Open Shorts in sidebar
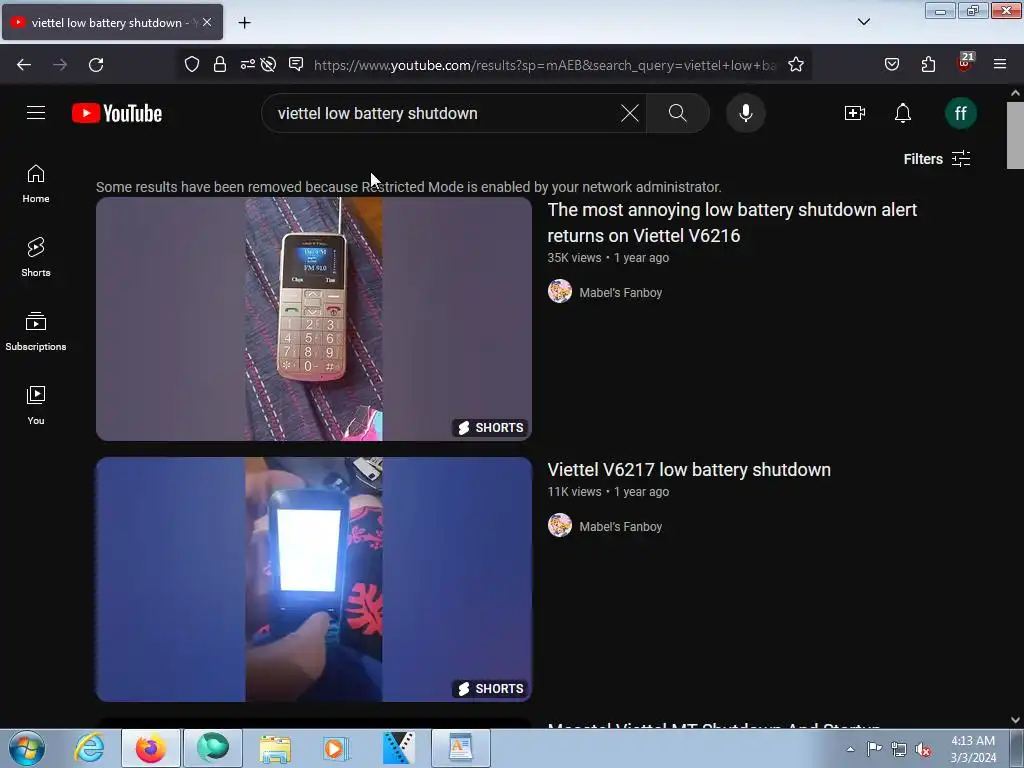The image size is (1024, 768). click(x=36, y=257)
